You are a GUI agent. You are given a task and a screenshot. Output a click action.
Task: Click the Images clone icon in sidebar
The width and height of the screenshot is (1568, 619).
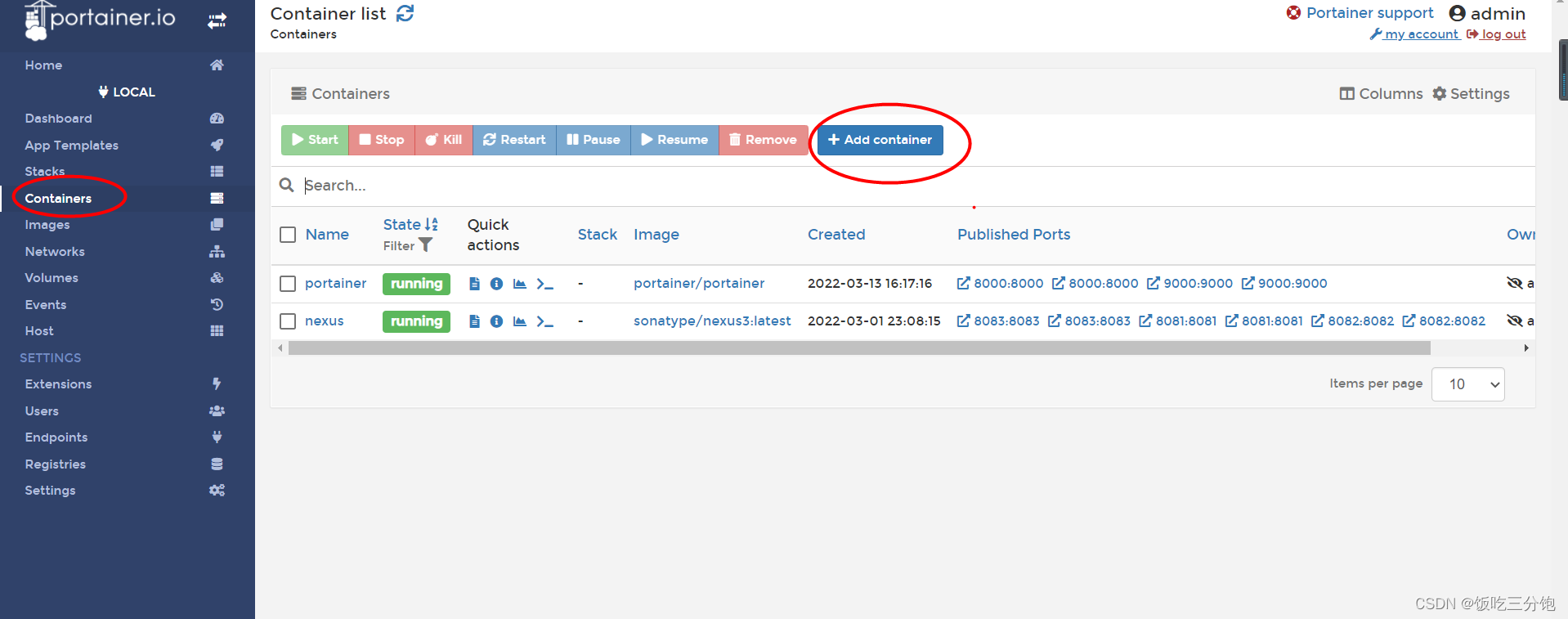[x=217, y=224]
